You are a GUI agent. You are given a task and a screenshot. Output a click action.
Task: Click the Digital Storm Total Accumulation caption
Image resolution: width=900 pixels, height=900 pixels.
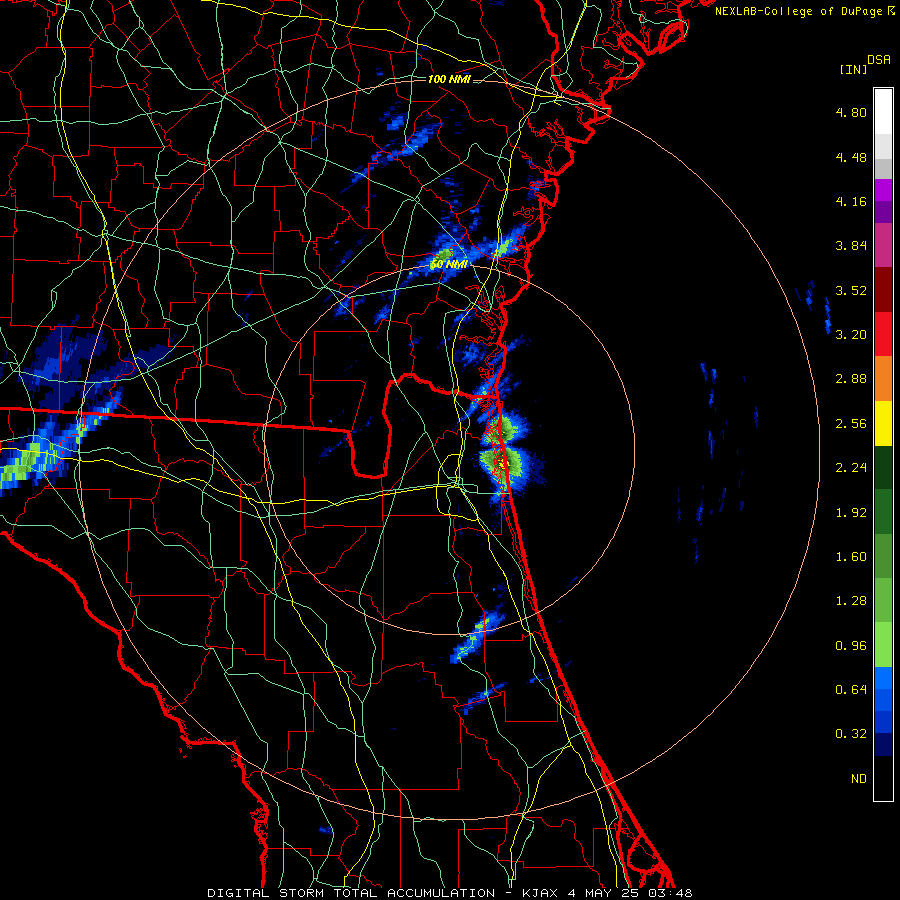tap(449, 893)
